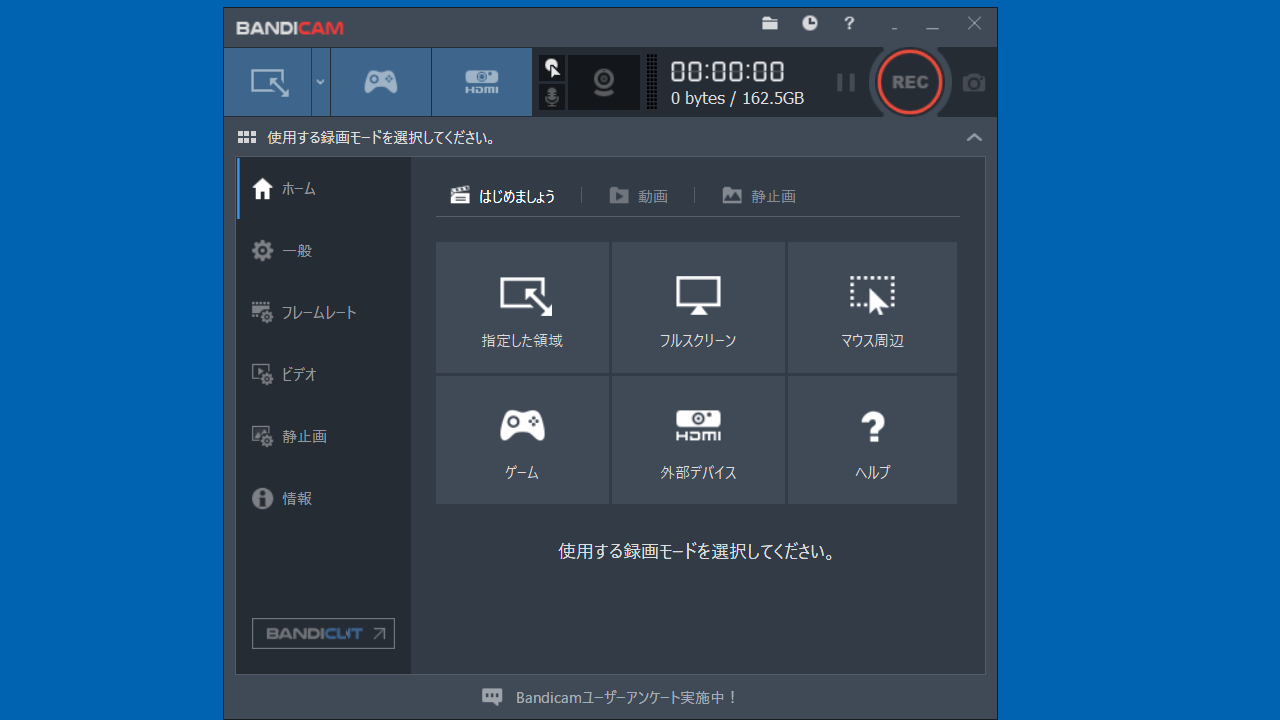1280x720 pixels.
Task: Toggle the mouse cursor effect icon
Action: (x=552, y=68)
